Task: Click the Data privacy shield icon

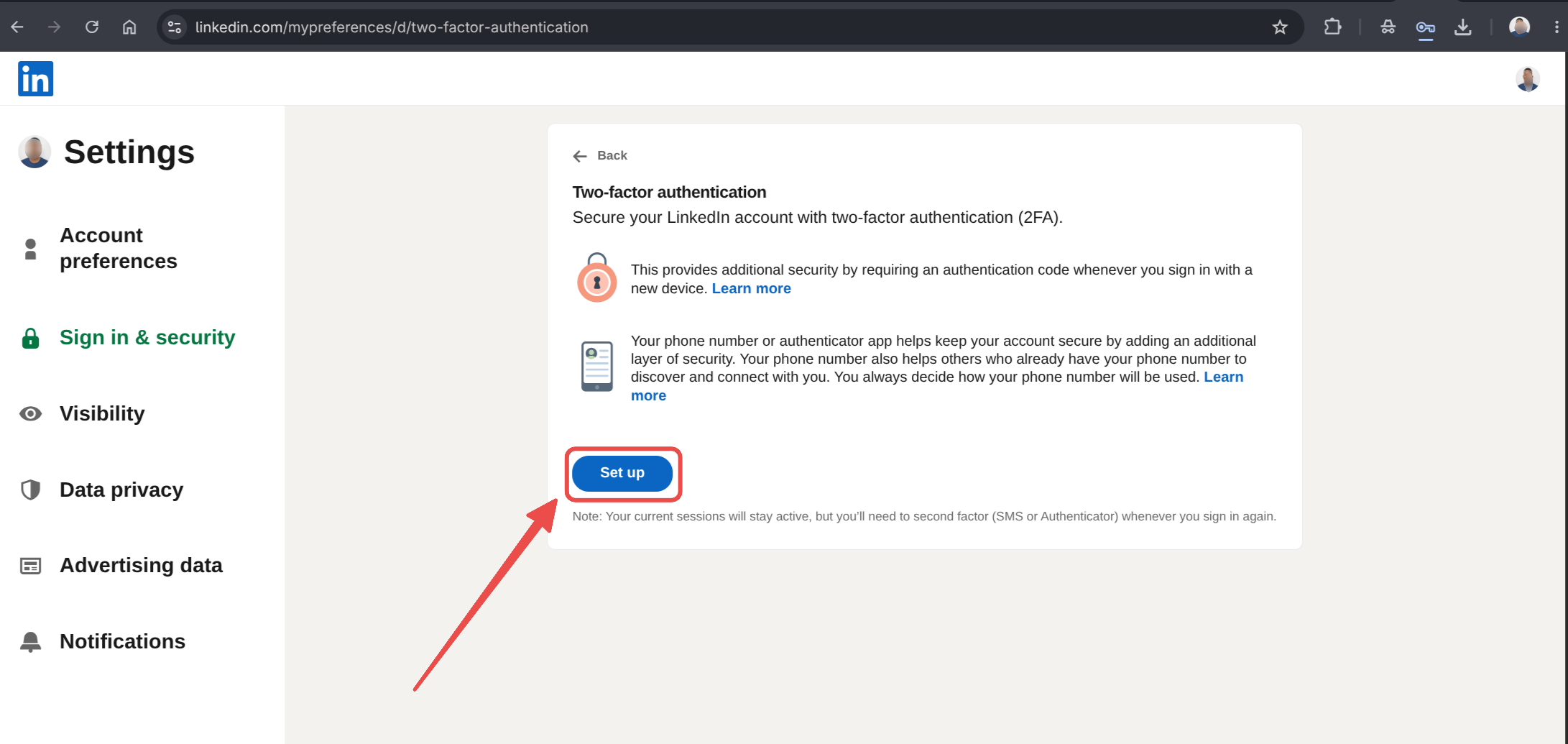Action: pyautogui.click(x=30, y=490)
